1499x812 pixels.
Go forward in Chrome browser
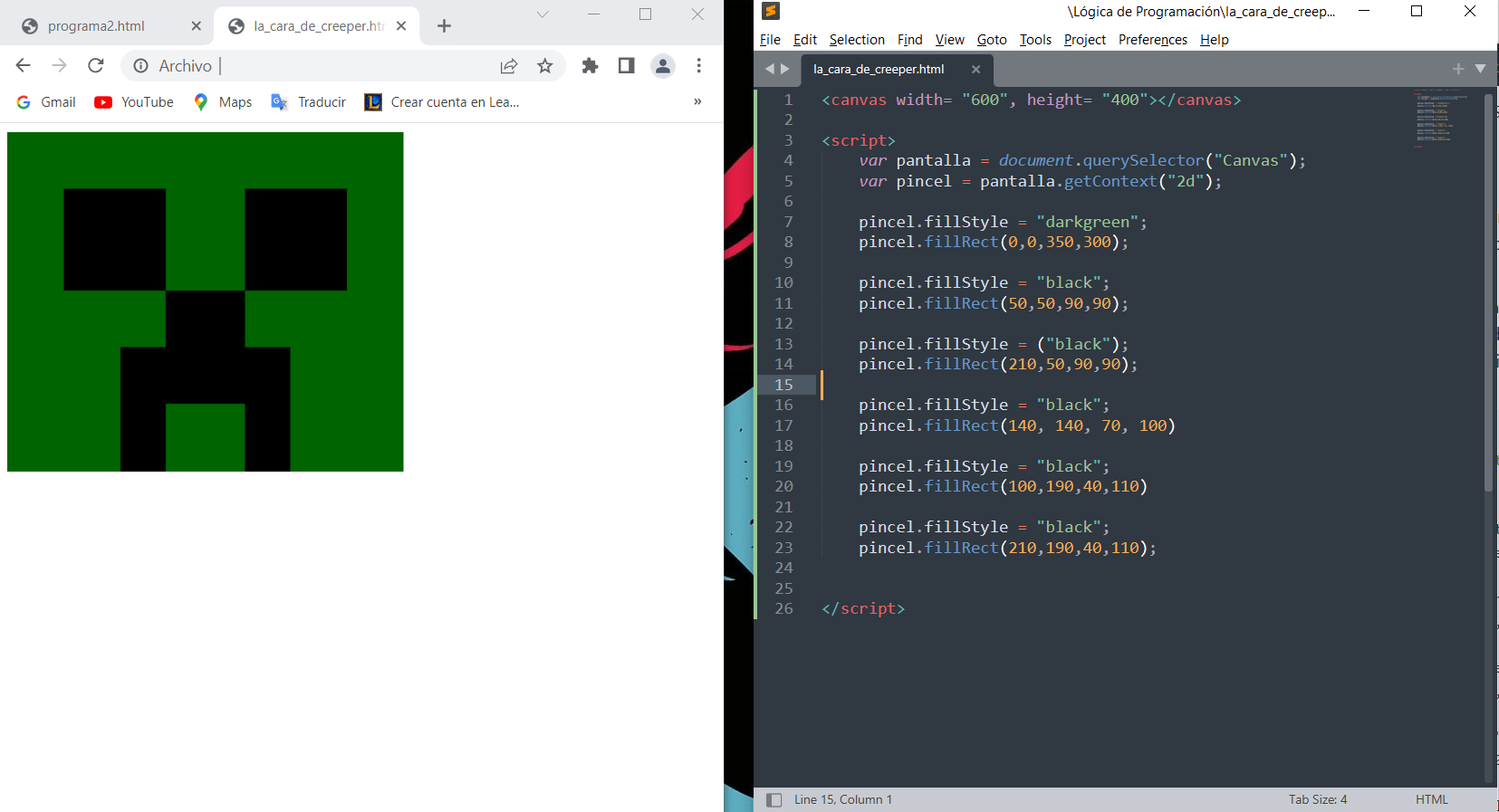60,65
